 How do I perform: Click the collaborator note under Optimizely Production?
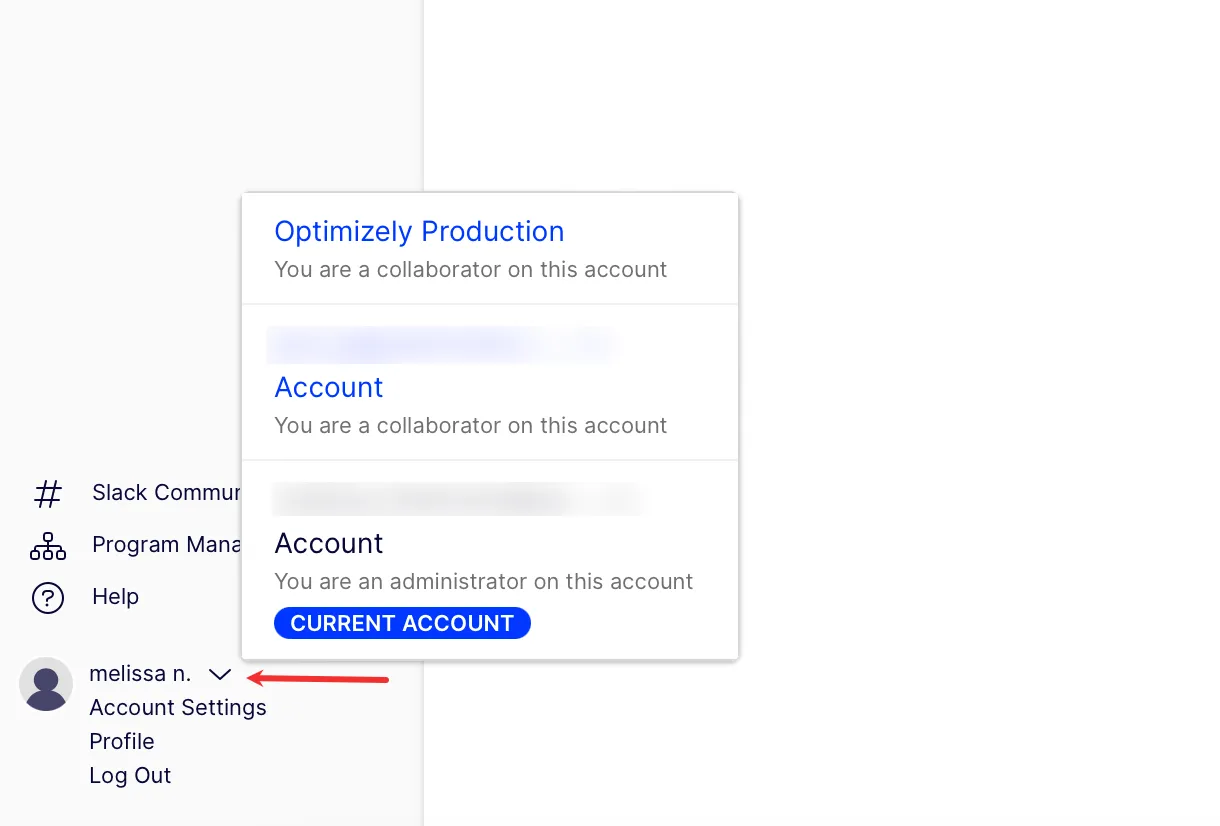(x=471, y=269)
